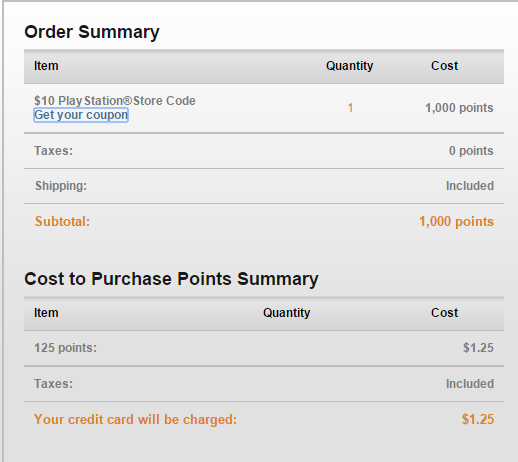The height and width of the screenshot is (462, 518).
Task: Open the Get your coupon link
Action: click(81, 115)
